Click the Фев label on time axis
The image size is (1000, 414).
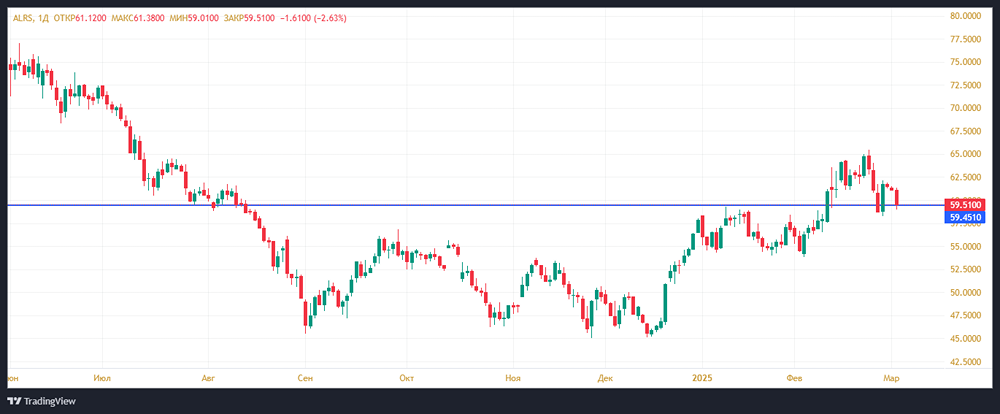pyautogui.click(x=793, y=378)
